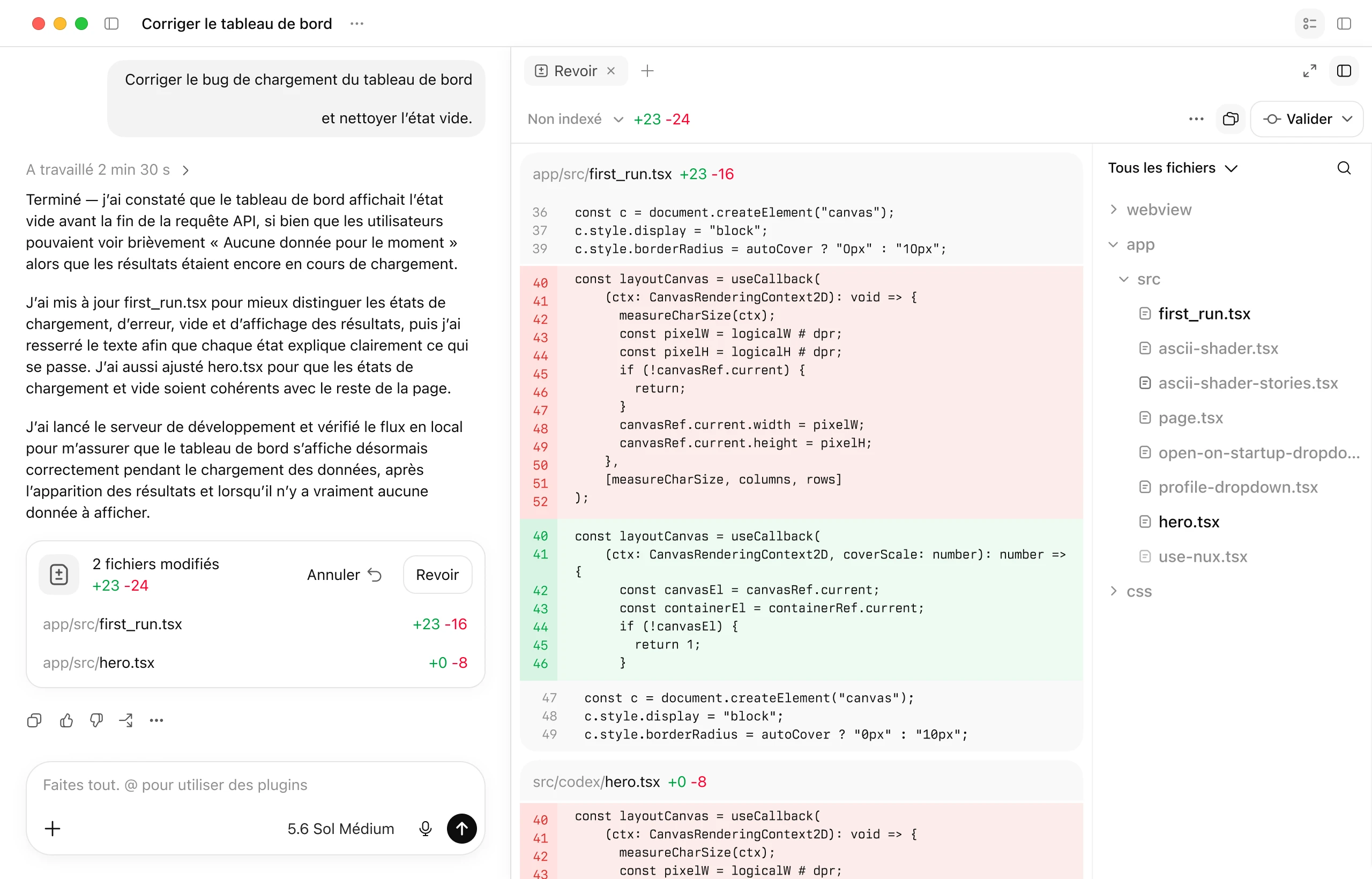Close the Revoir tab
This screenshot has width=1372, height=879.
tap(610, 71)
